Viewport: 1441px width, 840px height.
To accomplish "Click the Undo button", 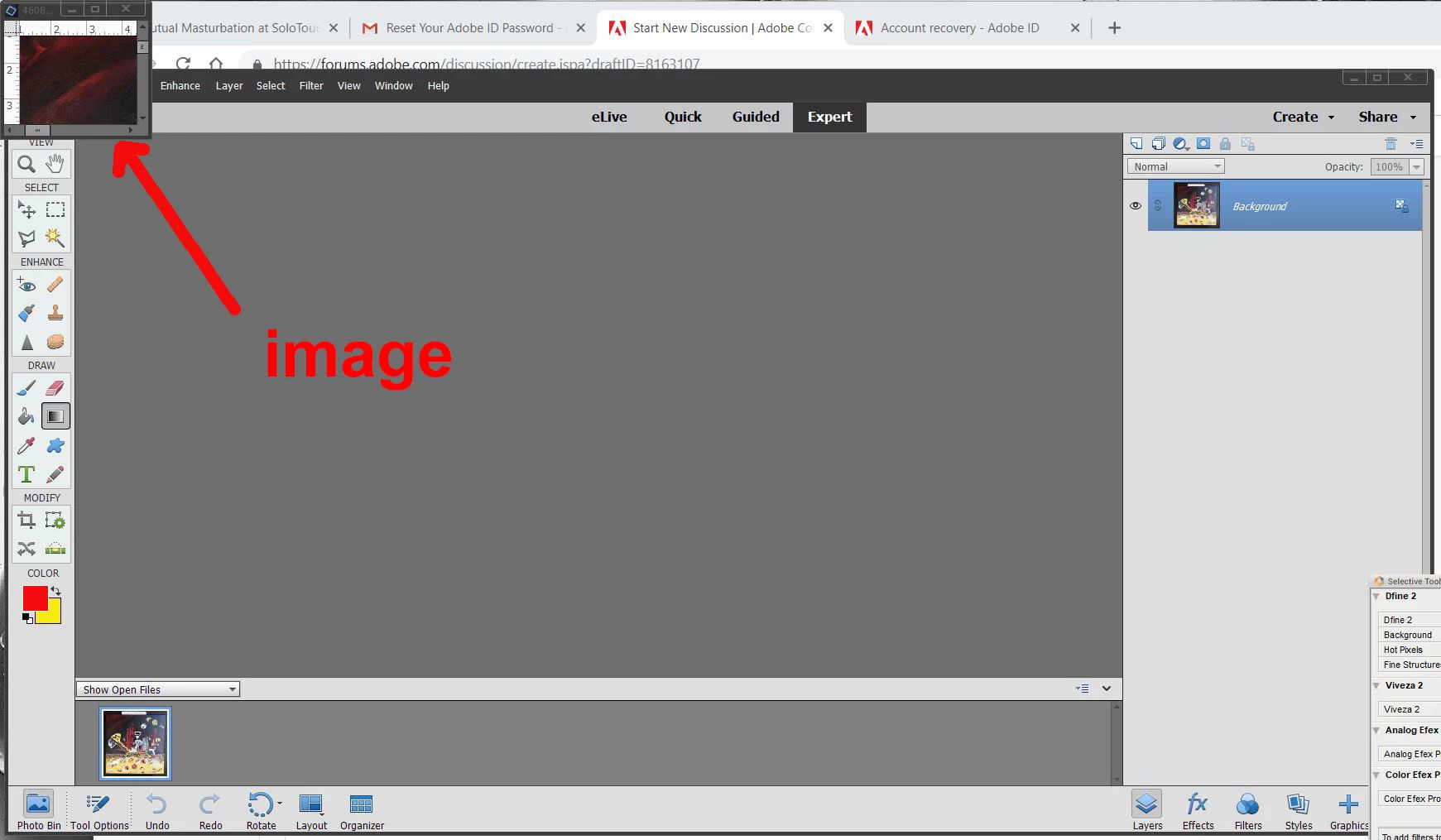I will pos(157,811).
